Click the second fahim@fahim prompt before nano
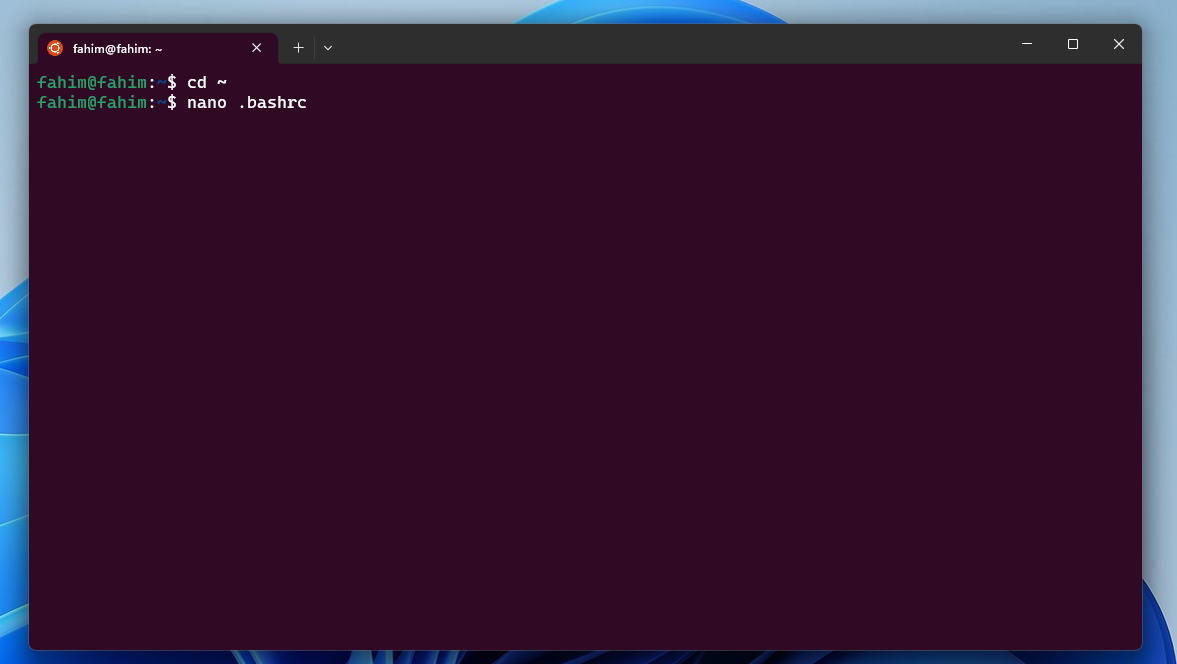1177x664 pixels. tap(107, 103)
